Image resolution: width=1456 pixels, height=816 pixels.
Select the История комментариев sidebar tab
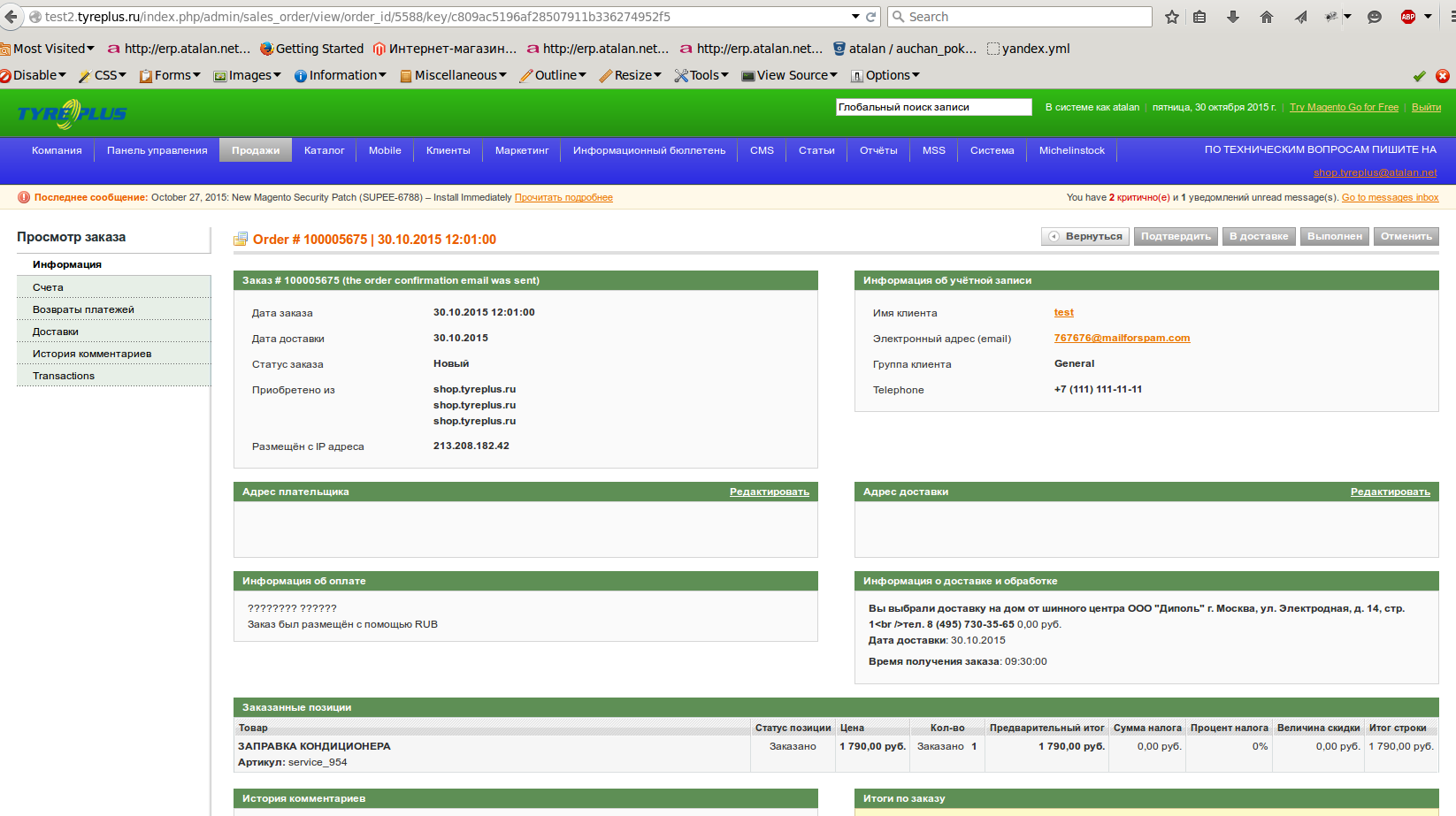pos(113,354)
